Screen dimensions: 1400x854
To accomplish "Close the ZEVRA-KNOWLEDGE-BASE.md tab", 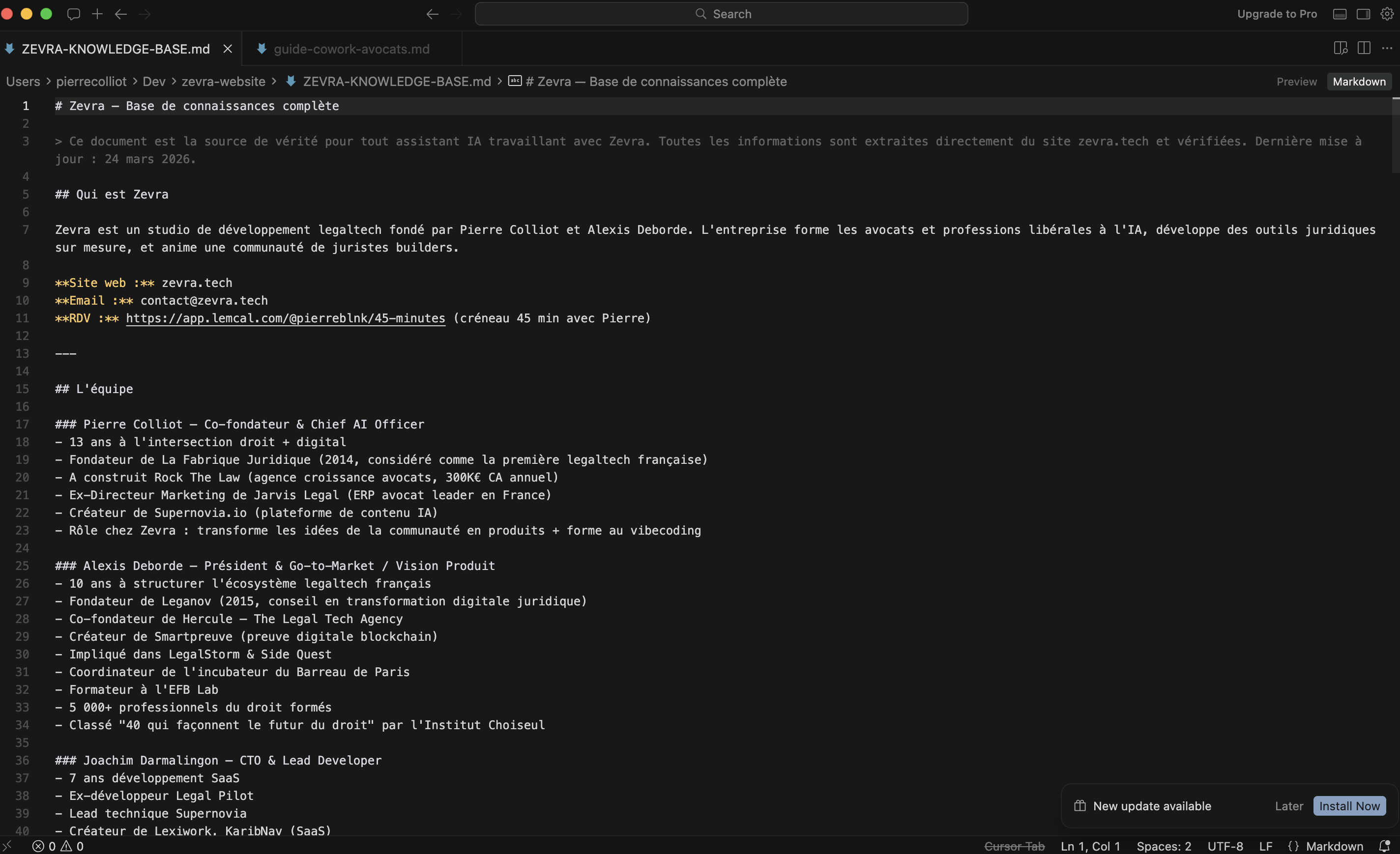I will point(228,49).
